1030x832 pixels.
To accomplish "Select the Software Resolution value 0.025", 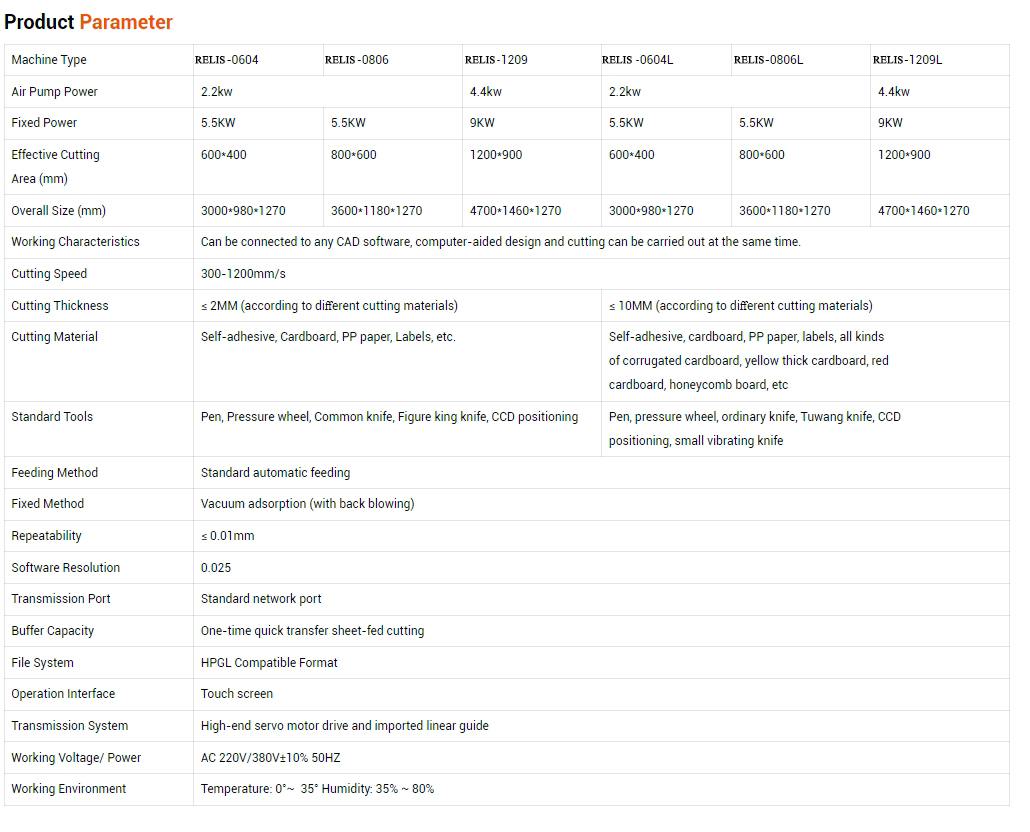I will coord(216,568).
